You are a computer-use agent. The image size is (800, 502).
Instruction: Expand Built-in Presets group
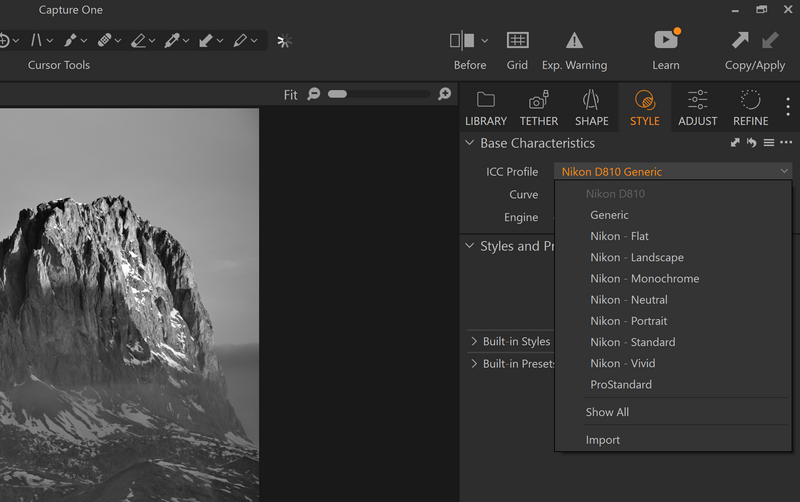click(x=474, y=364)
